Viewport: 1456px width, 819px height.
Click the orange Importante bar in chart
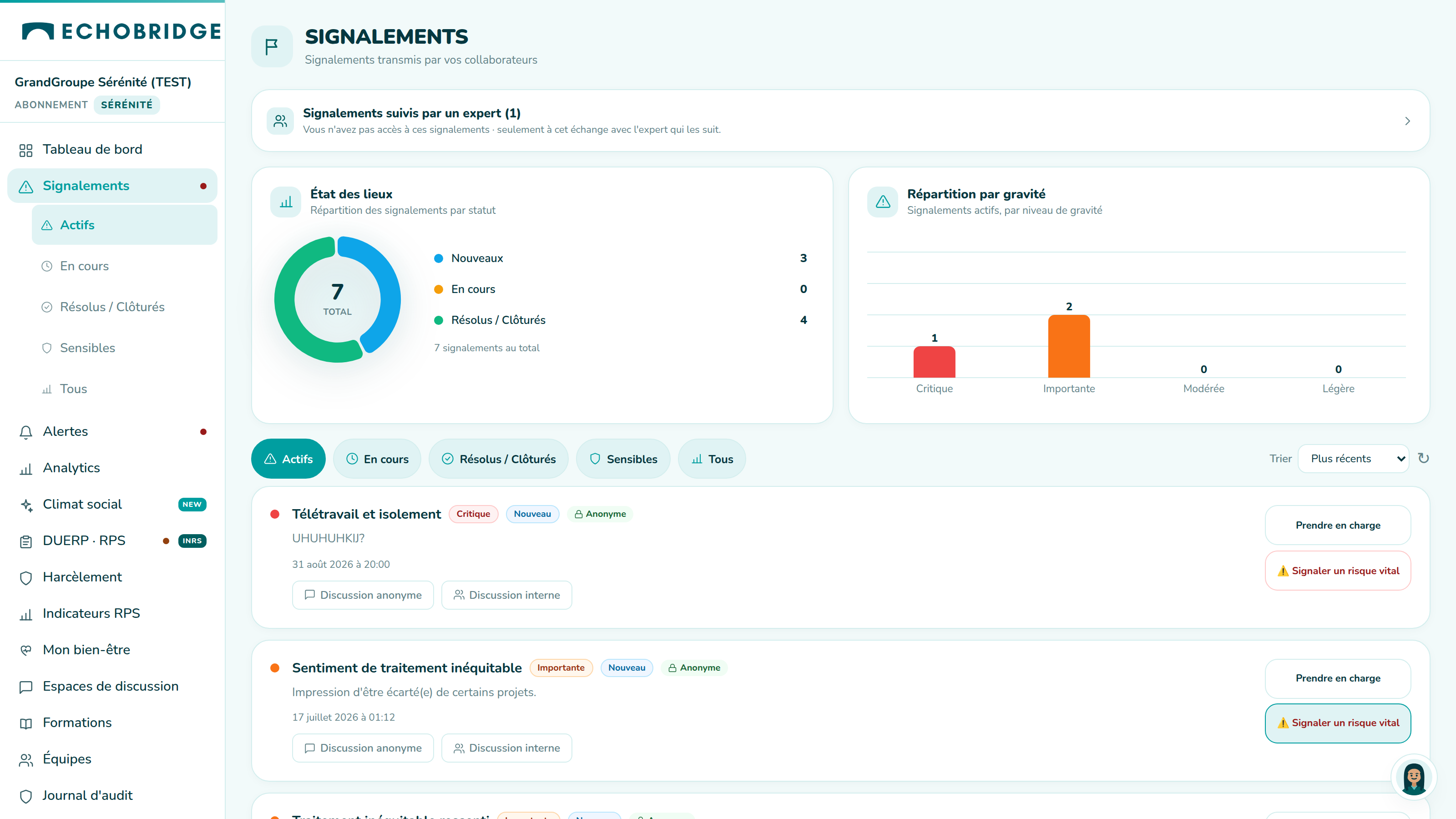point(1069,346)
